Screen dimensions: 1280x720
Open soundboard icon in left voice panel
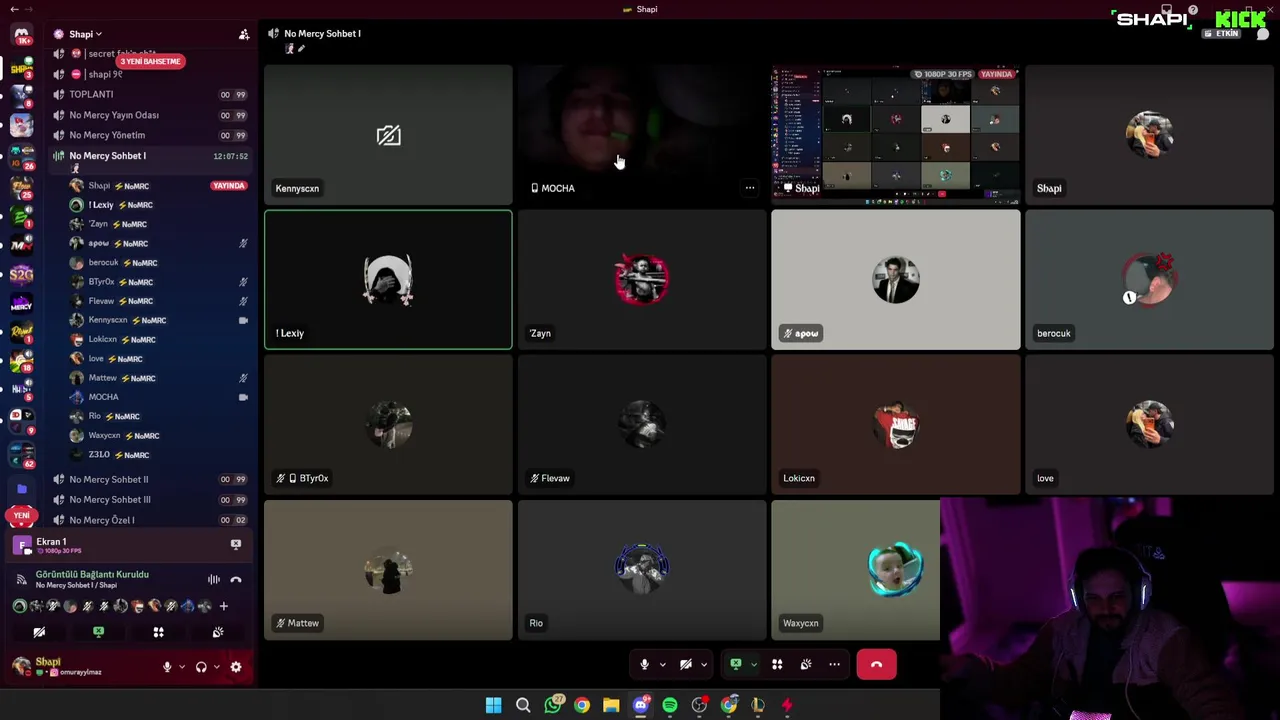218,632
